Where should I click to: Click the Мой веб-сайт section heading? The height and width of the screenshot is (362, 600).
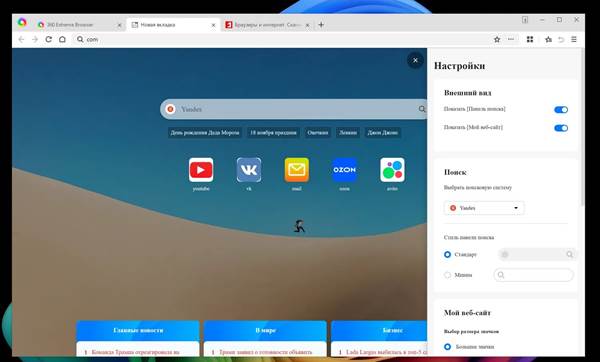coord(467,313)
